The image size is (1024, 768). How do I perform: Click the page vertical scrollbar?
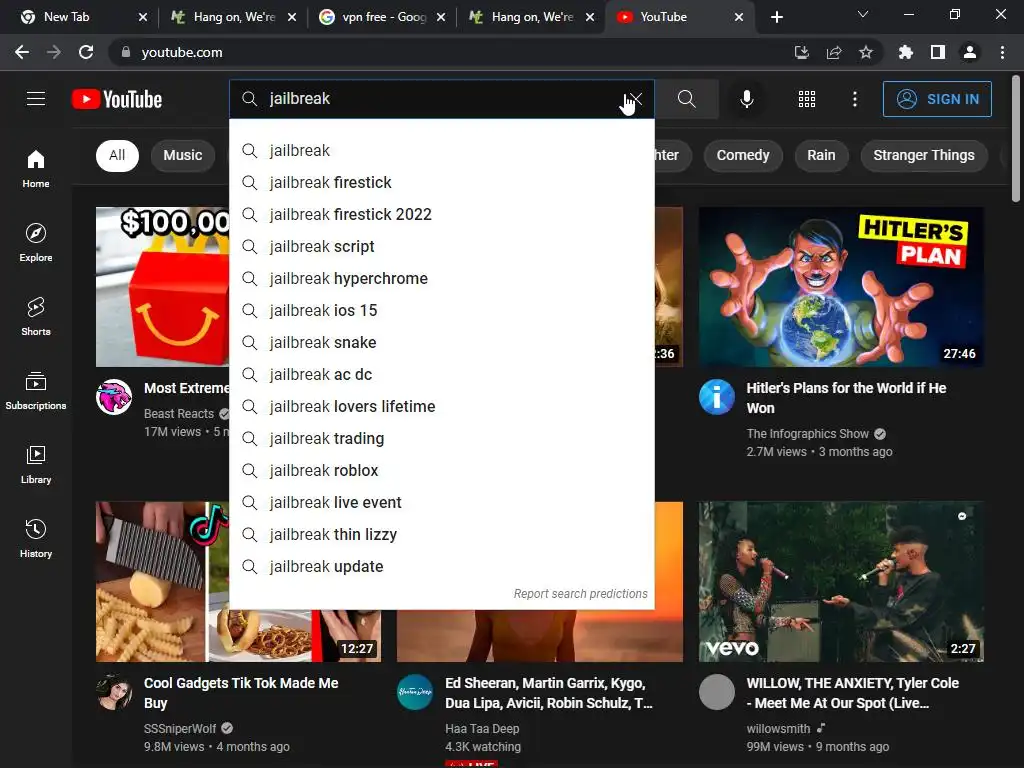coord(1016,138)
